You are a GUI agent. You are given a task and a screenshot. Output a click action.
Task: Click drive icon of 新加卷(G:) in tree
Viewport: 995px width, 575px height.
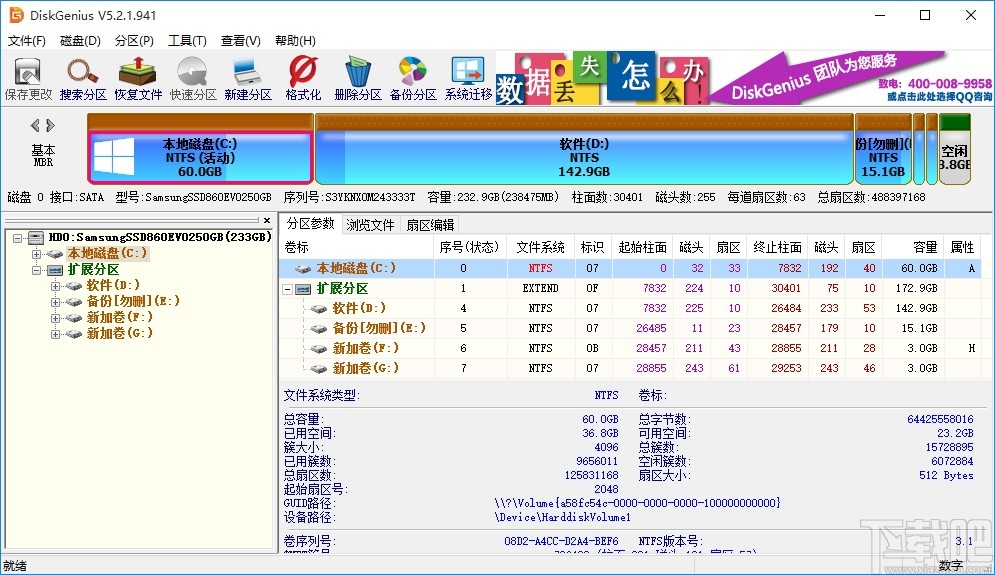[x=74, y=334]
